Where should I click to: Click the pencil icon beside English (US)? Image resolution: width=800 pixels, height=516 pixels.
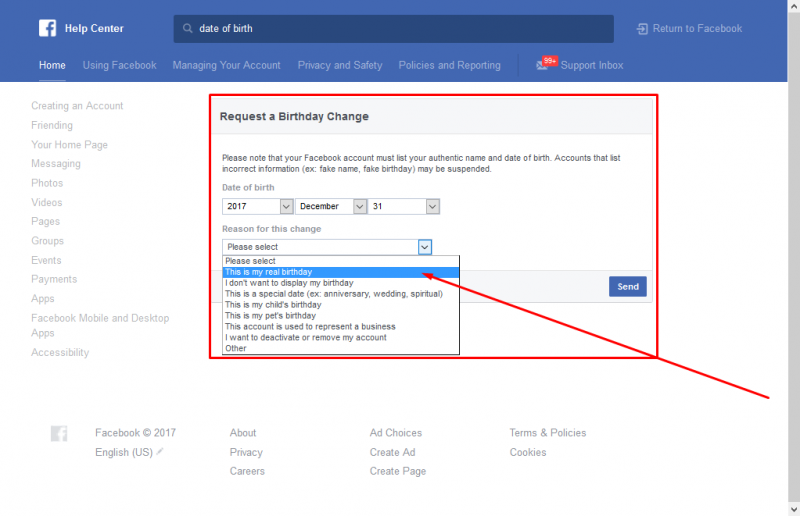(160, 452)
